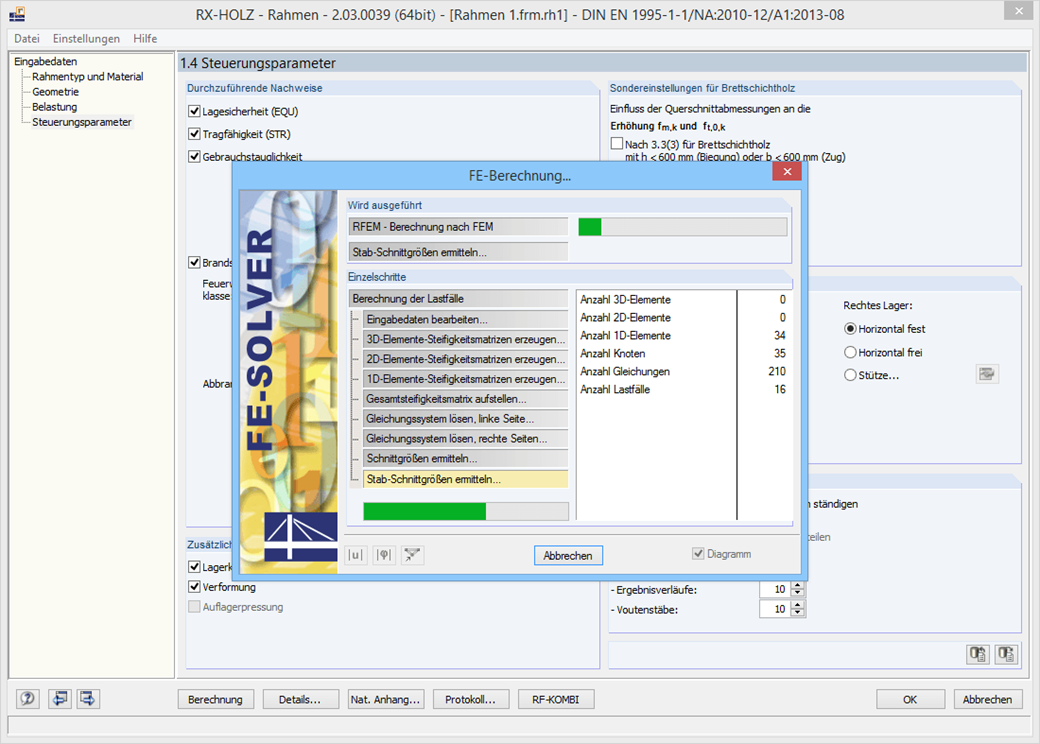Click '3D-Elemente-Steifigkeitsmatrizen erzeugen...' step

[x=465, y=340]
